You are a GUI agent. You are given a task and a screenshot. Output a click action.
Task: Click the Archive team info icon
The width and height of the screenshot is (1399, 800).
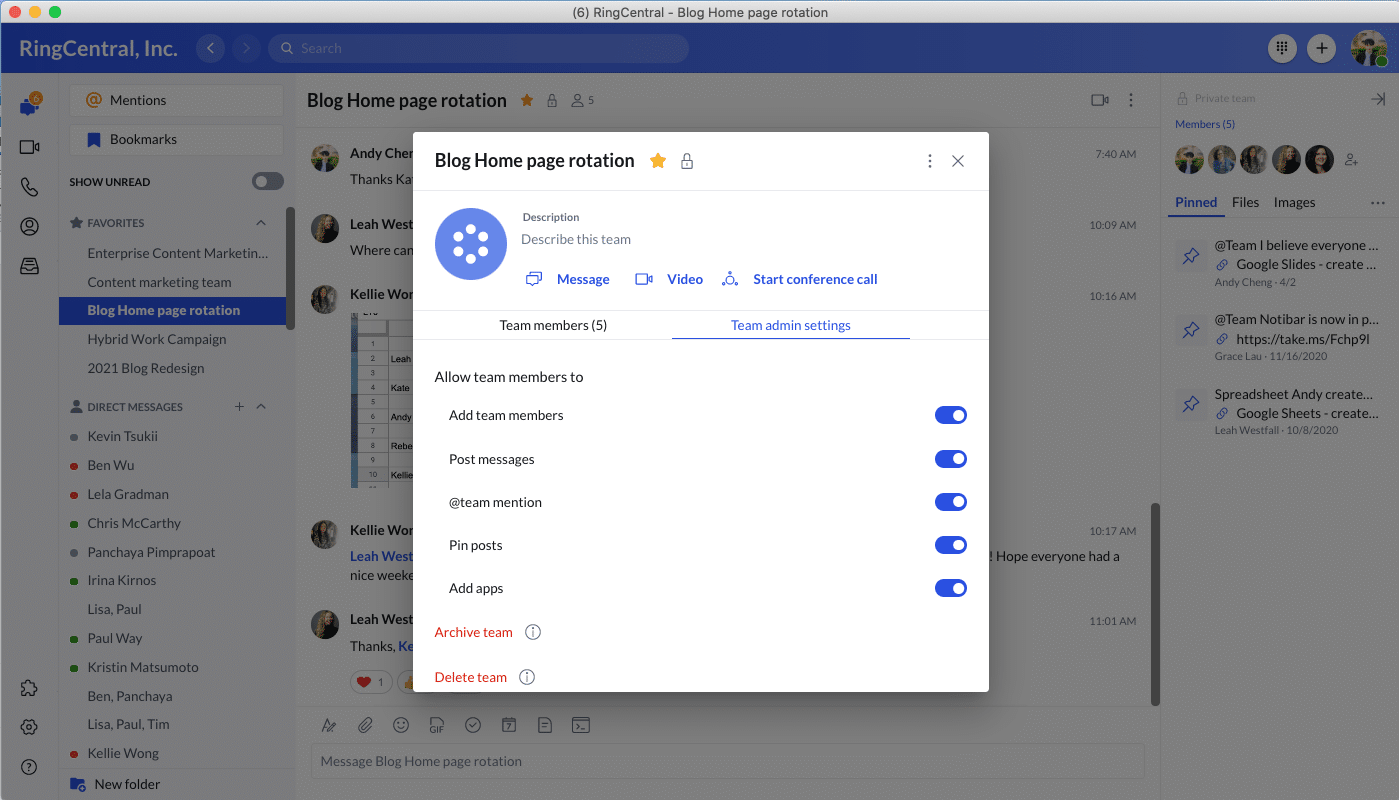tap(533, 632)
